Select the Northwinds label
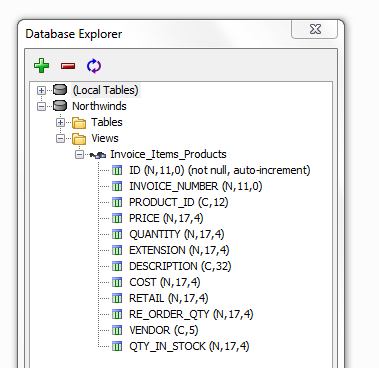This screenshot has height=368, width=379. (x=99, y=106)
